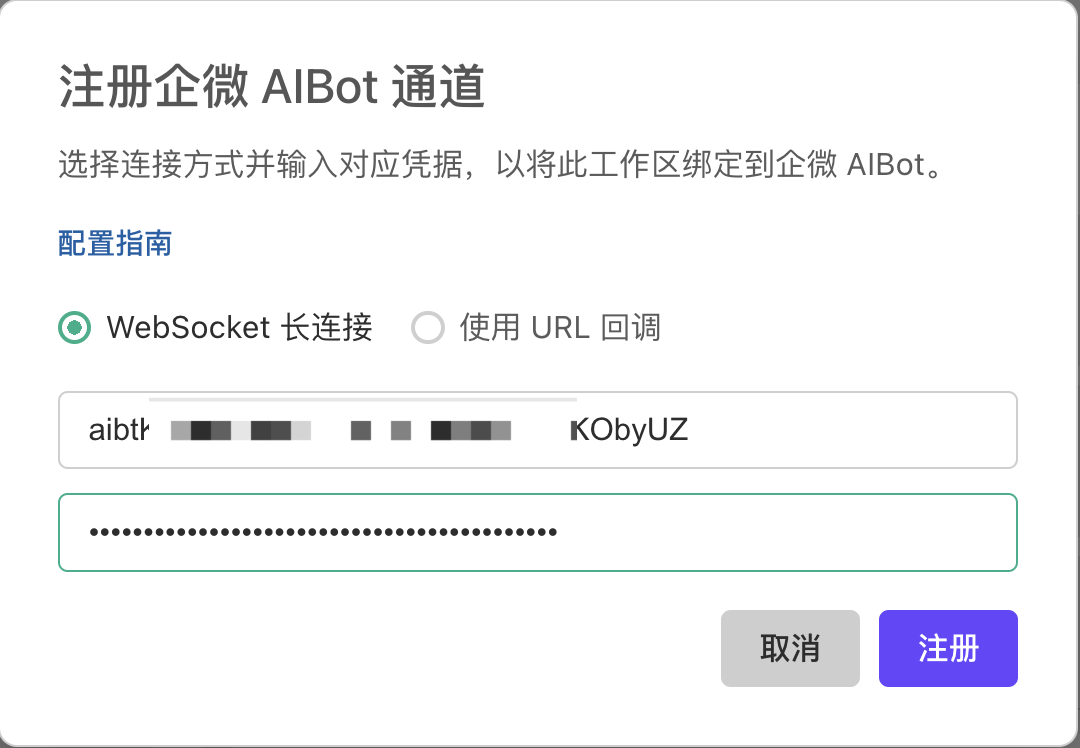This screenshot has width=1080, height=748.
Task: Click the highlighted green-bordered input
Action: point(538,532)
